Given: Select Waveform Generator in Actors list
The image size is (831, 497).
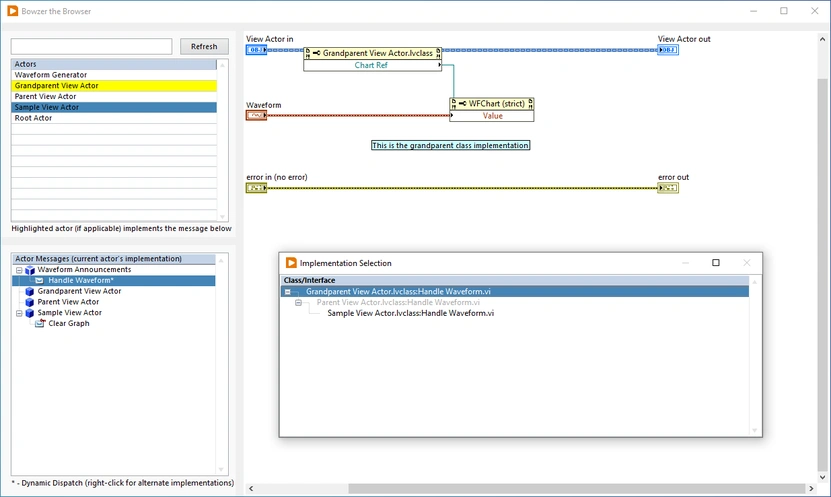Looking at the screenshot, I should pos(114,75).
